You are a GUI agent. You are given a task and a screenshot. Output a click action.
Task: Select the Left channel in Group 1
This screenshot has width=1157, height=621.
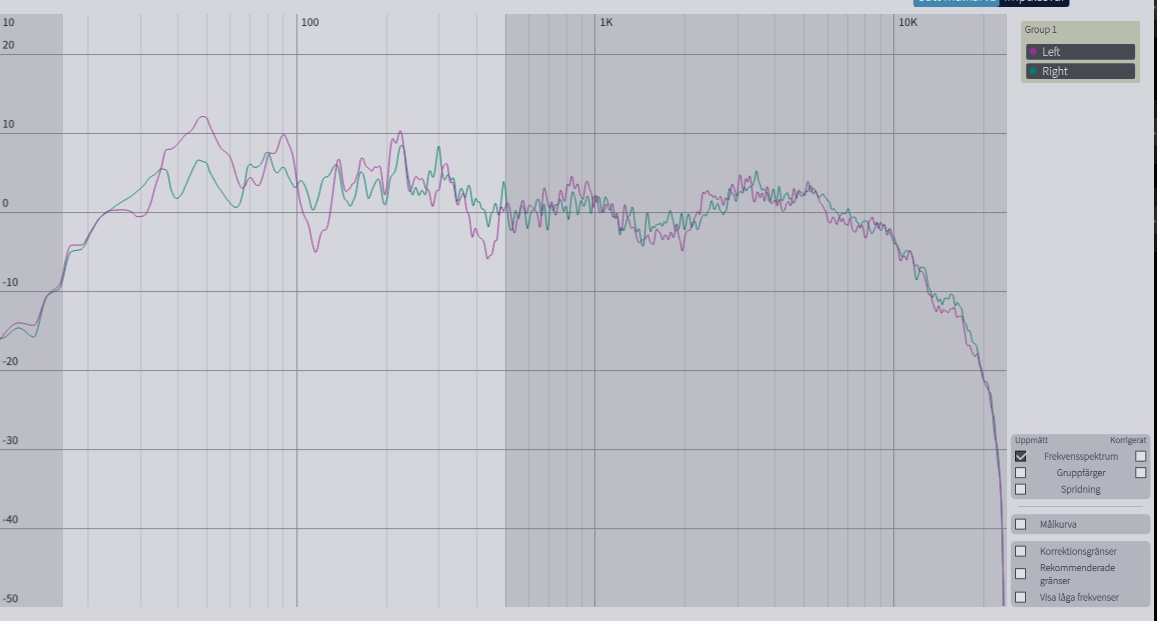tap(1080, 52)
